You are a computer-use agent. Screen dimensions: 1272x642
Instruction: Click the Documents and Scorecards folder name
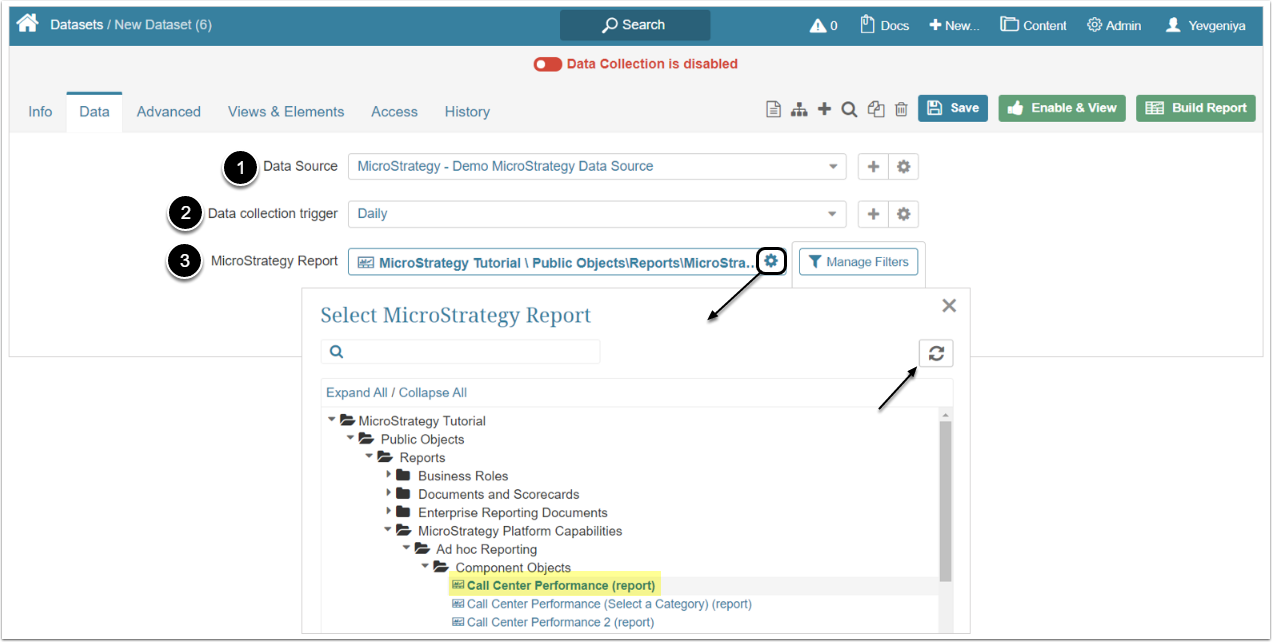click(498, 494)
